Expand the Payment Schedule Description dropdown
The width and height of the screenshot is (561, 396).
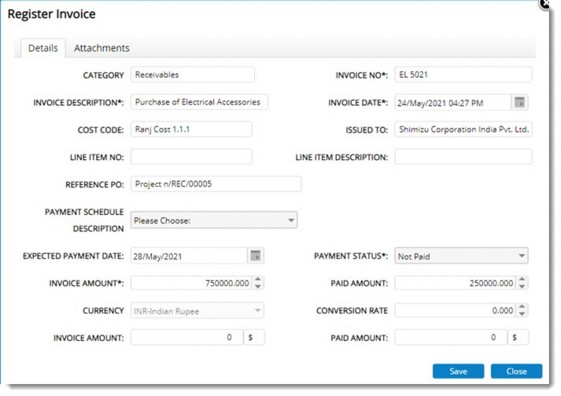(x=214, y=220)
